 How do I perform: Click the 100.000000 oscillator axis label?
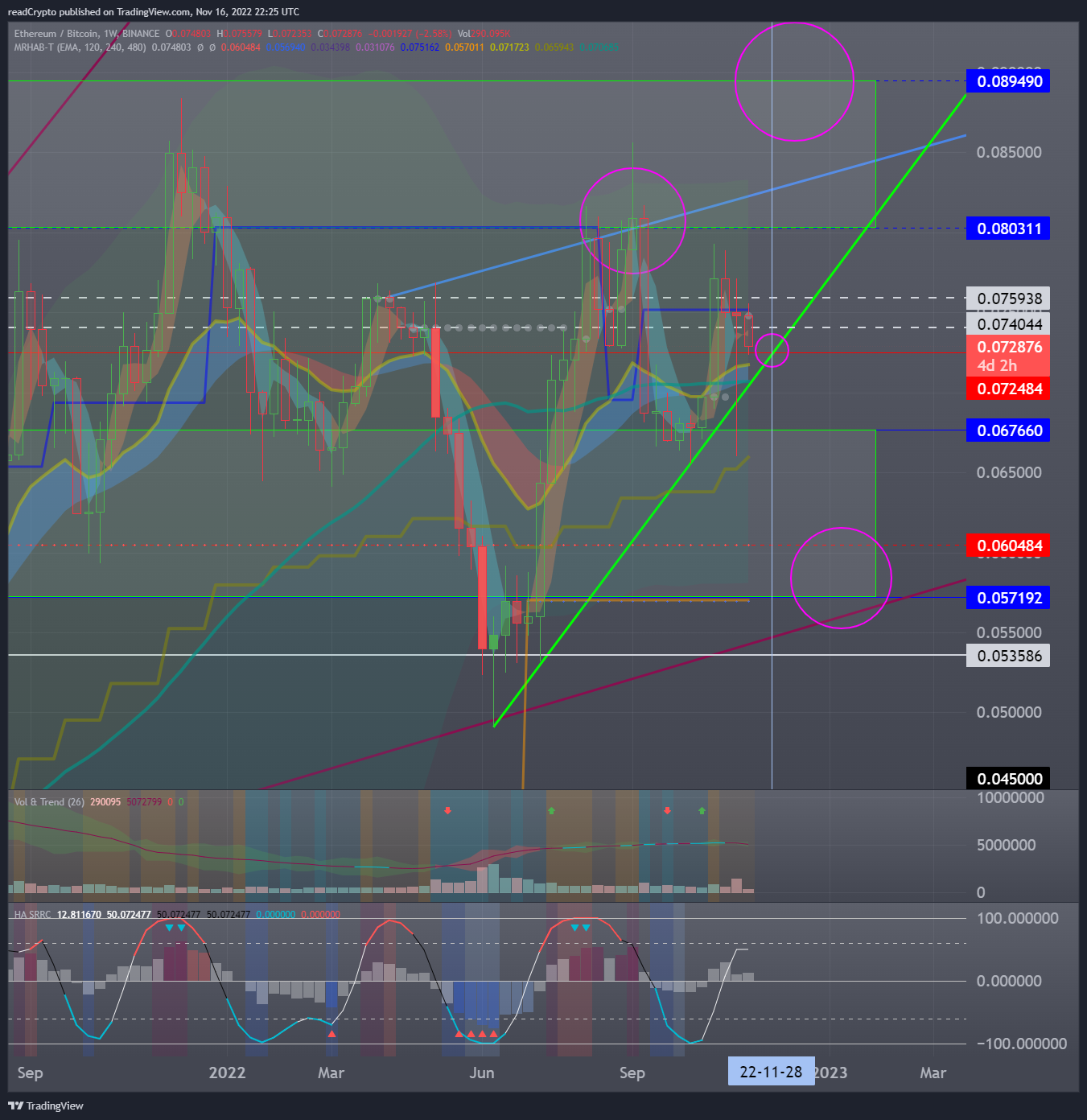click(x=1017, y=918)
